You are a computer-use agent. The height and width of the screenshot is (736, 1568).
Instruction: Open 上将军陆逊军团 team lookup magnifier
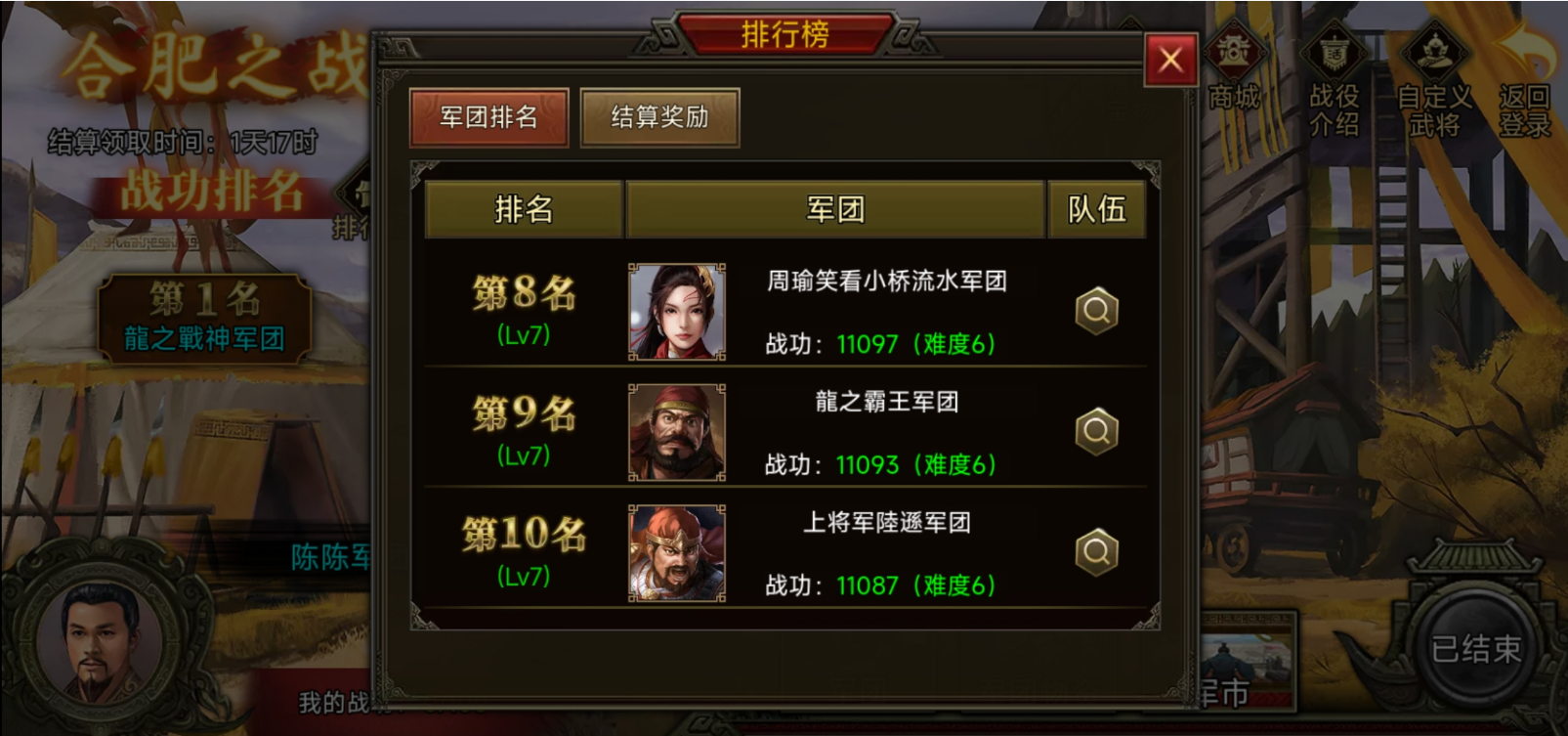pyautogui.click(x=1096, y=552)
